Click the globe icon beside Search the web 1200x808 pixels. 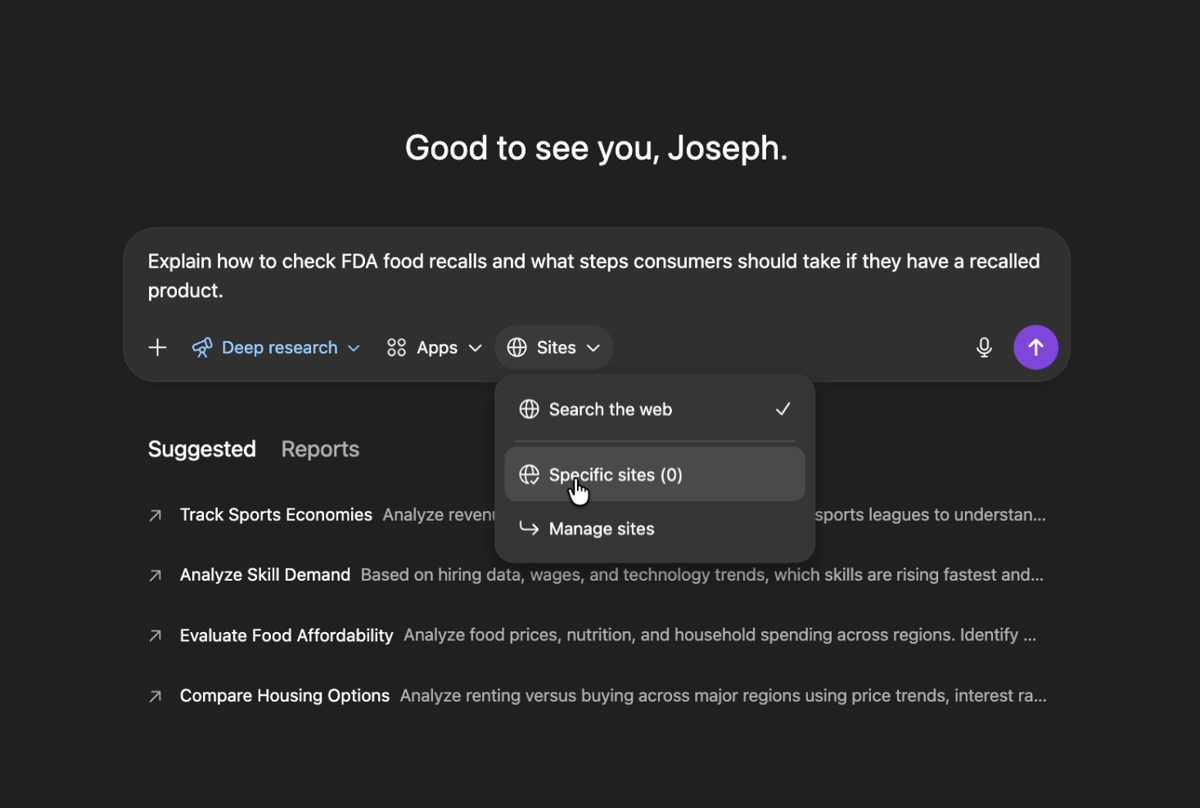[528, 409]
